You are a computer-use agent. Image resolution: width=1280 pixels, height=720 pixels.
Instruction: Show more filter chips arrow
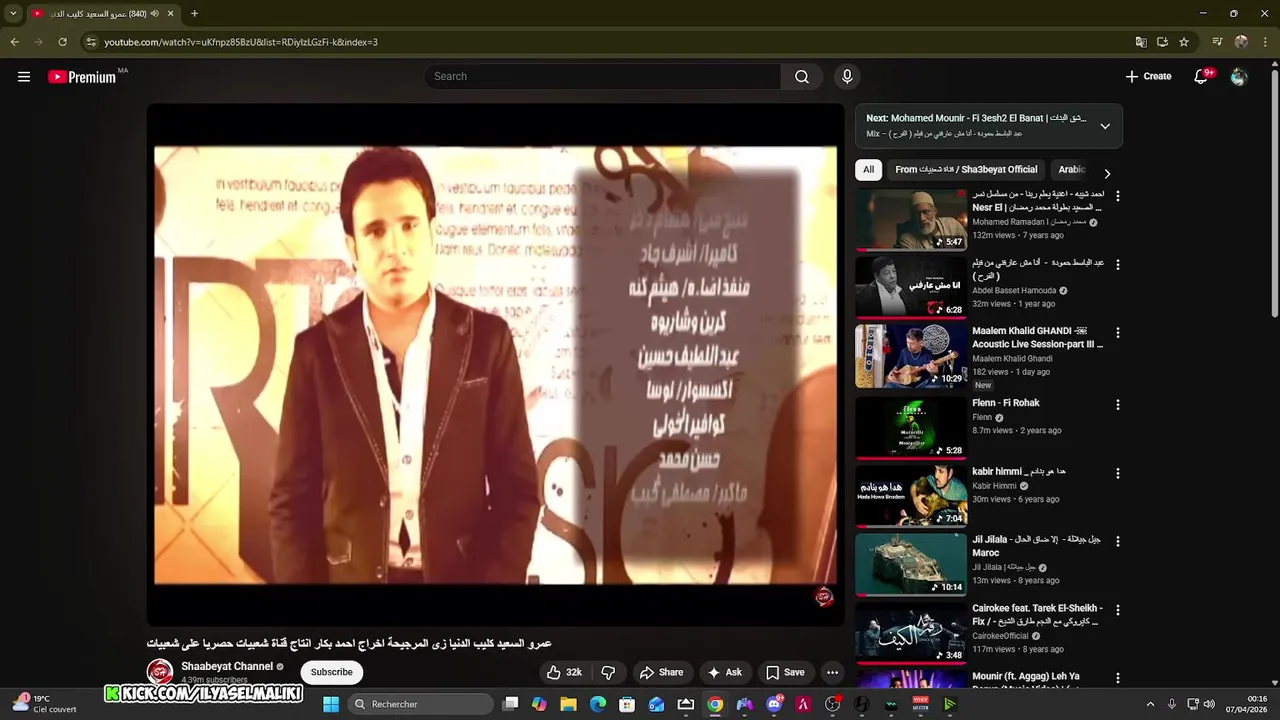[x=1107, y=173]
